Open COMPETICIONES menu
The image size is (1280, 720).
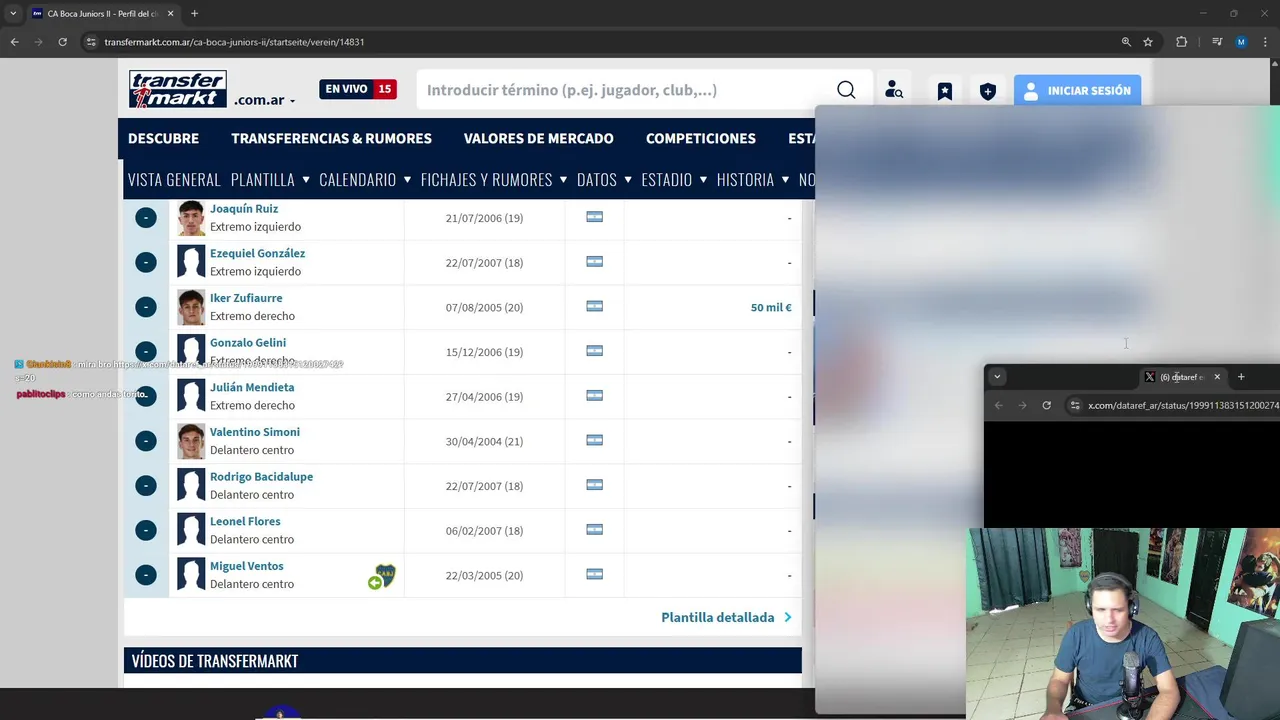pyautogui.click(x=700, y=139)
